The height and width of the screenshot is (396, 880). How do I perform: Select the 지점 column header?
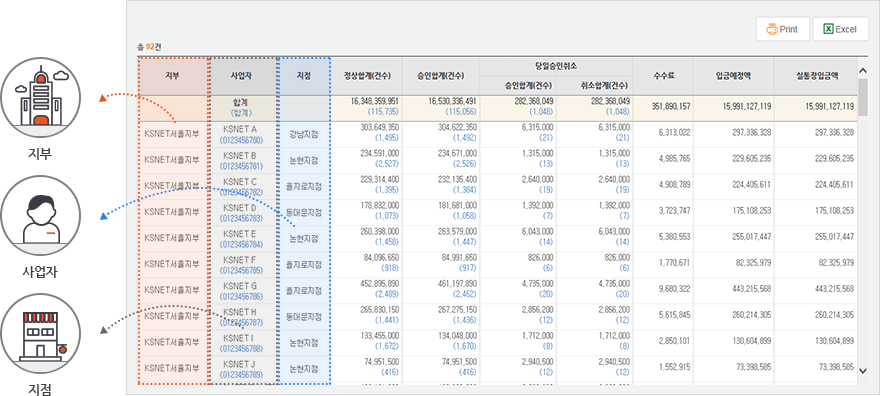pyautogui.click(x=304, y=75)
